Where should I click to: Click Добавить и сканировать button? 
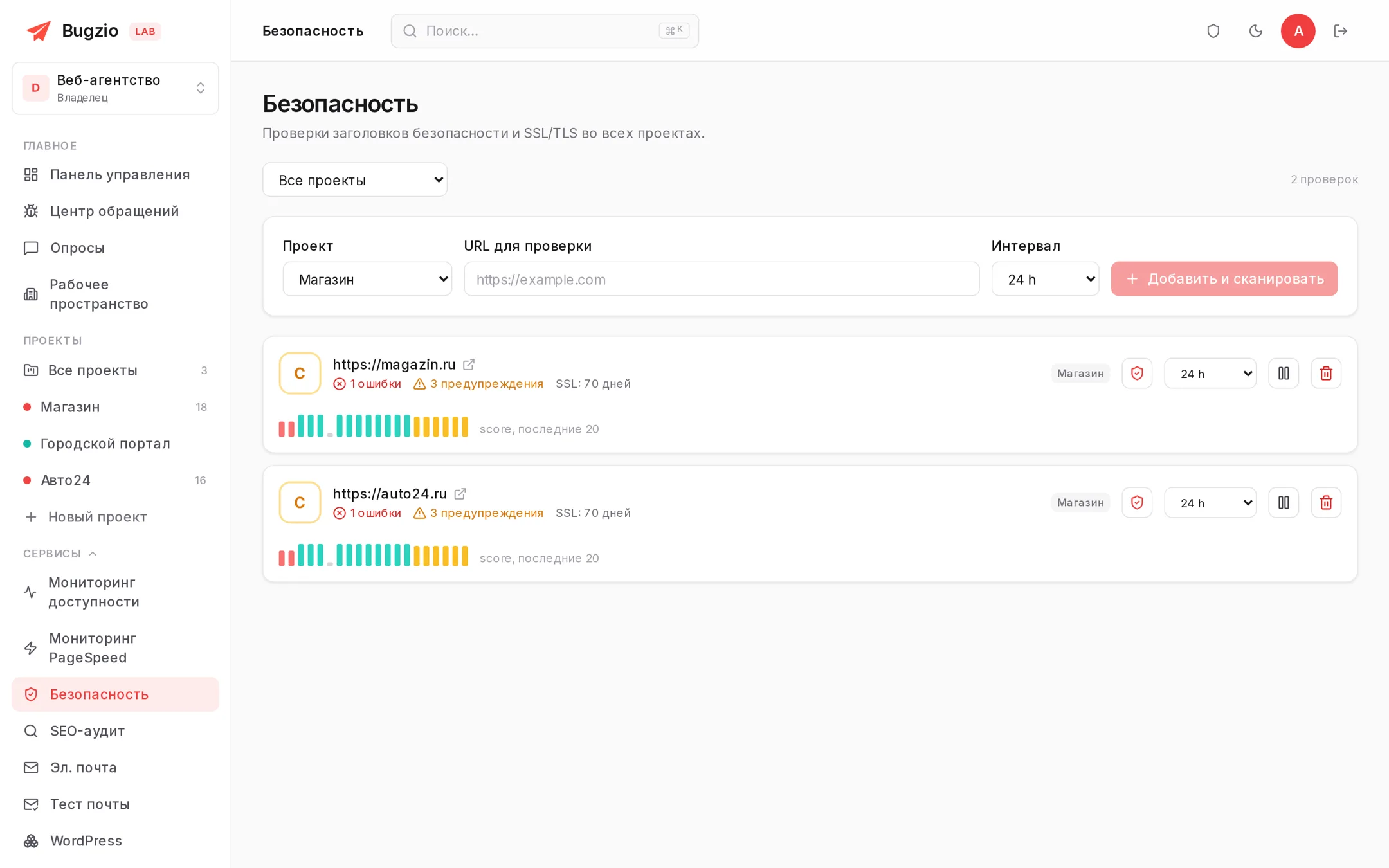click(x=1224, y=279)
